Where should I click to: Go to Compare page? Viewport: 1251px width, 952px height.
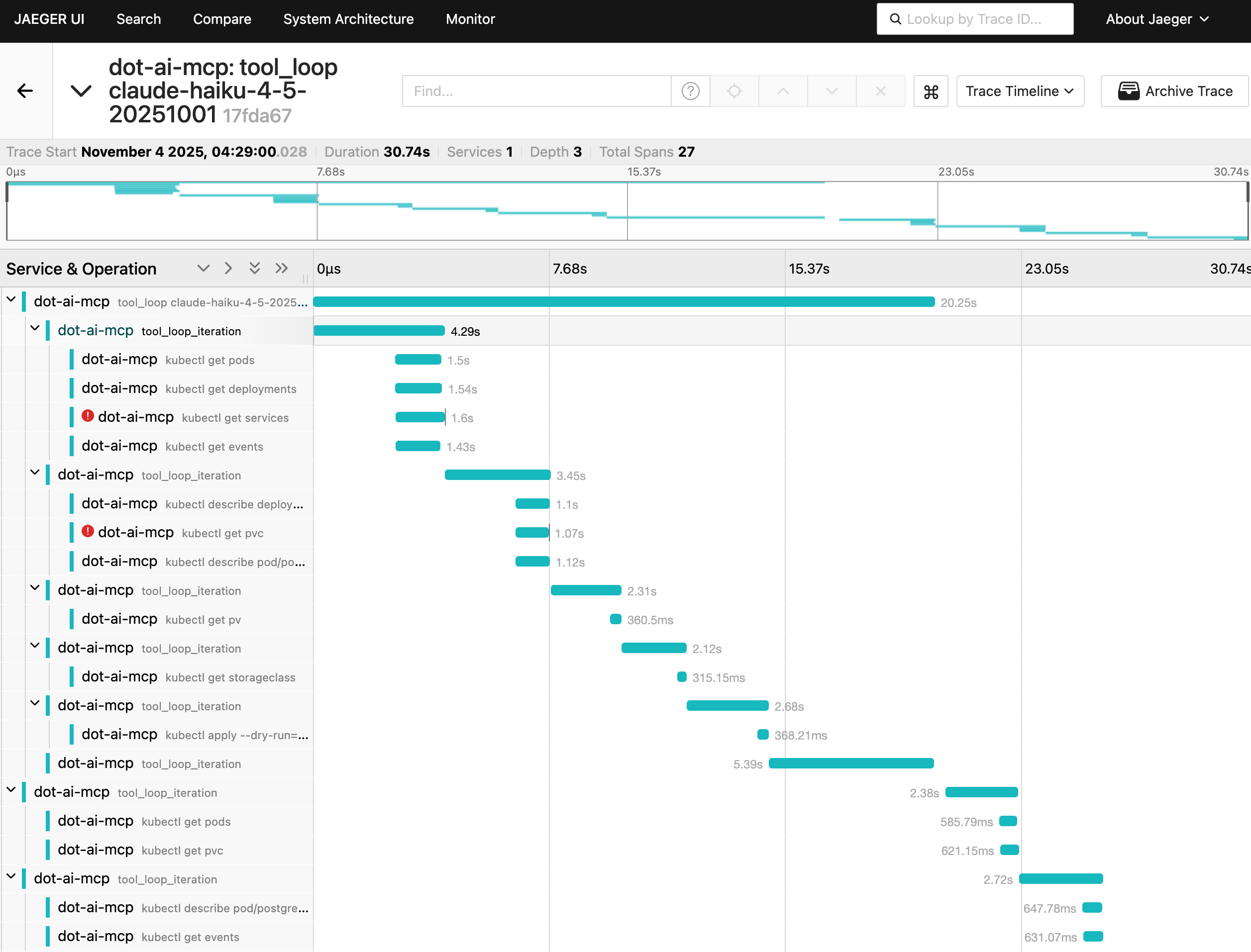(x=221, y=19)
